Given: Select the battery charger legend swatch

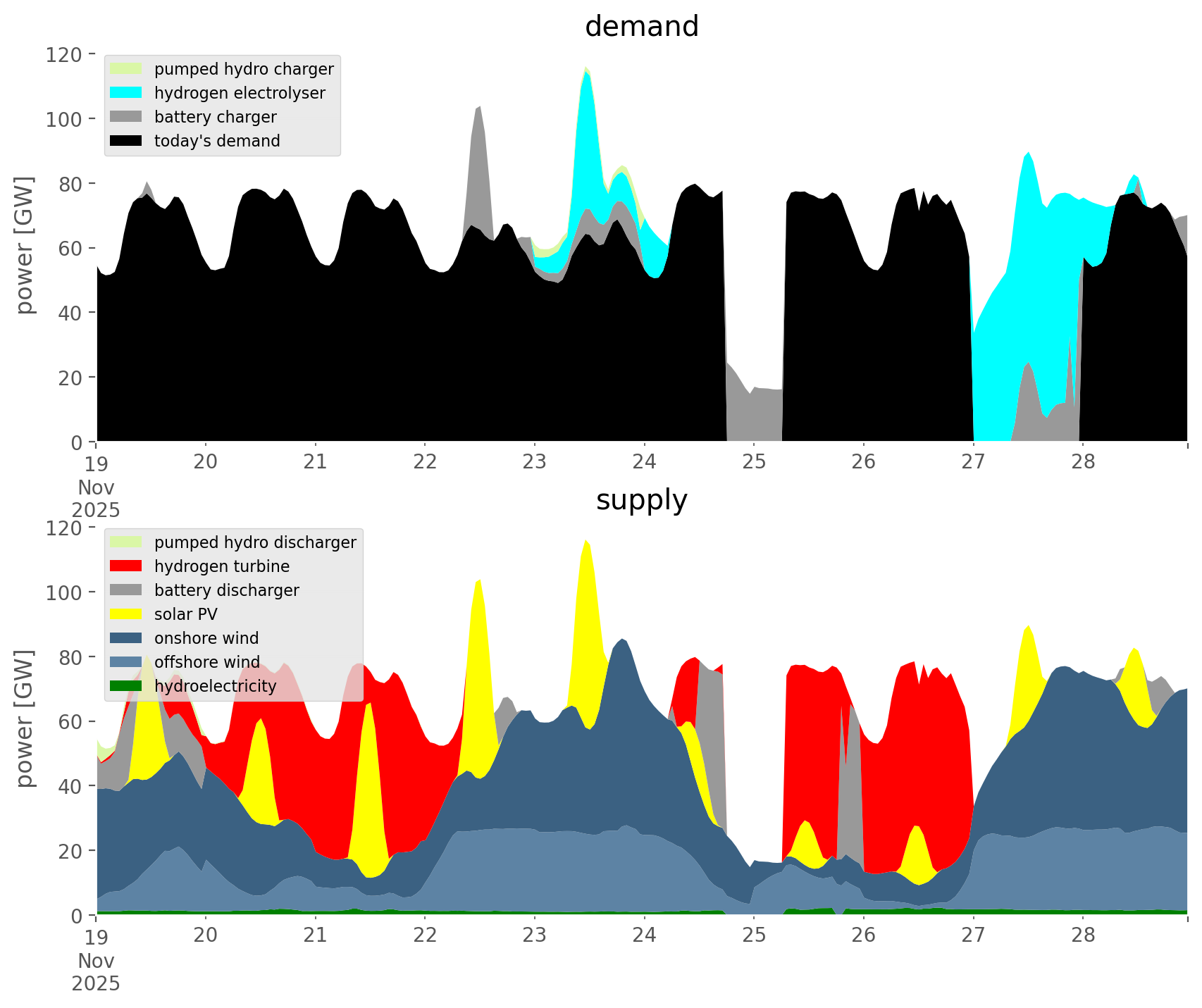Looking at the screenshot, I should point(126,117).
